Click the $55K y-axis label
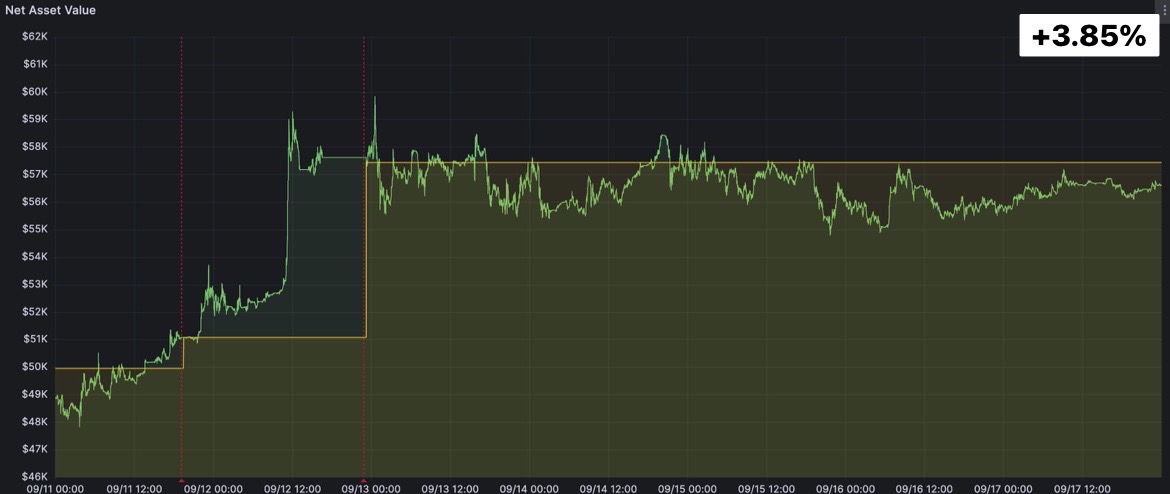 coord(37,229)
